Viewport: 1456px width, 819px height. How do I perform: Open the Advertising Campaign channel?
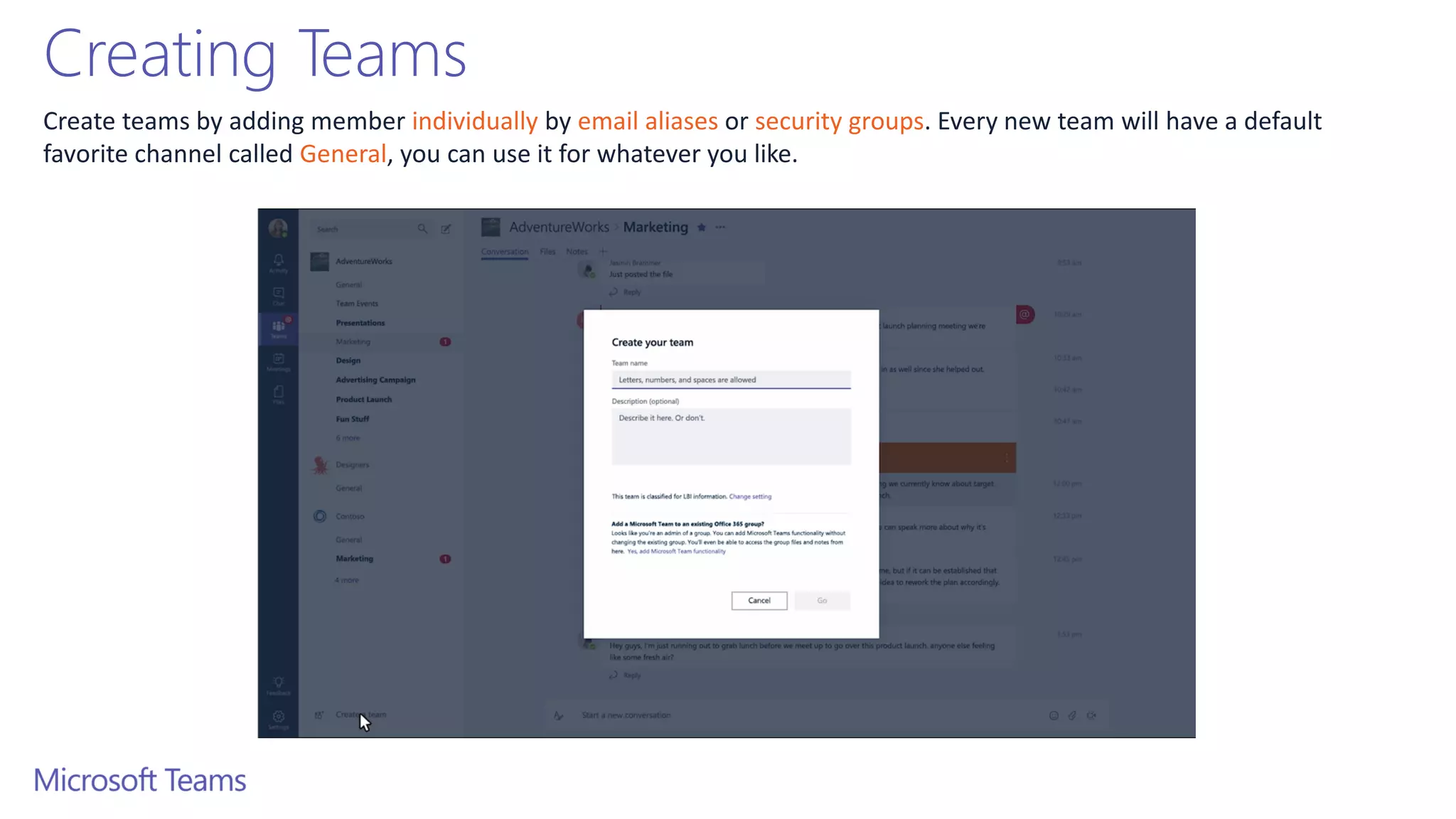376,380
